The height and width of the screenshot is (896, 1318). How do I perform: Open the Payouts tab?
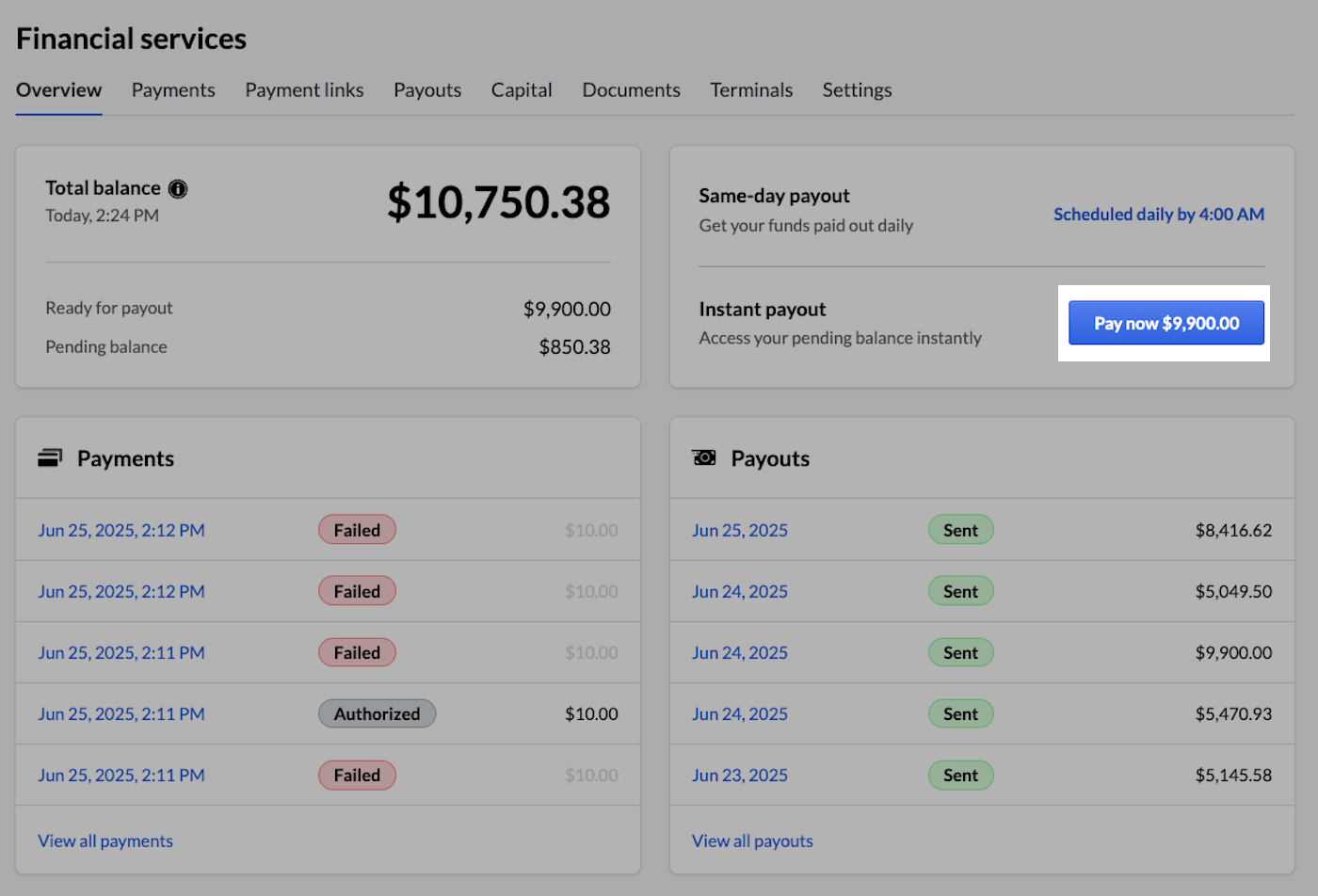[427, 89]
